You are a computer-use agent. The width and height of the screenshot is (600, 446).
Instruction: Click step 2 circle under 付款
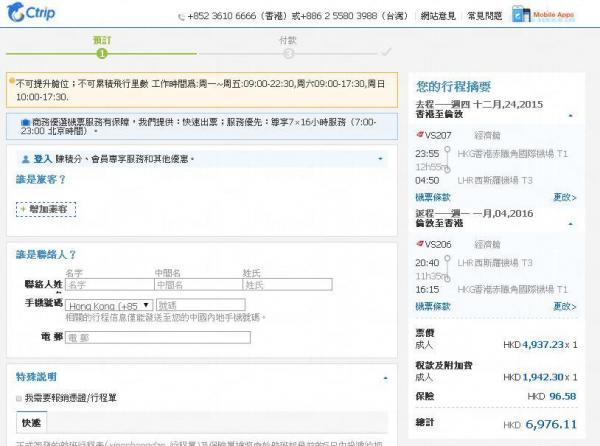[x=289, y=54]
